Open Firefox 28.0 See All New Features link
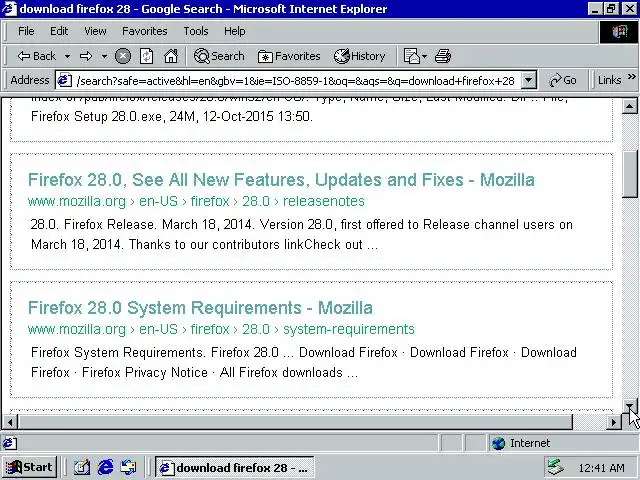This screenshot has height=480, width=640. [x=281, y=180]
